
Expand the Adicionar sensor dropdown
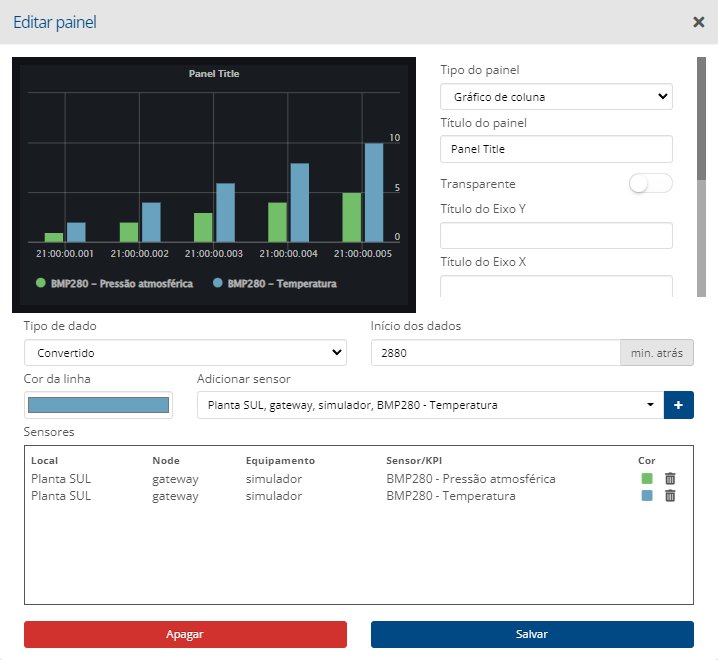428,405
